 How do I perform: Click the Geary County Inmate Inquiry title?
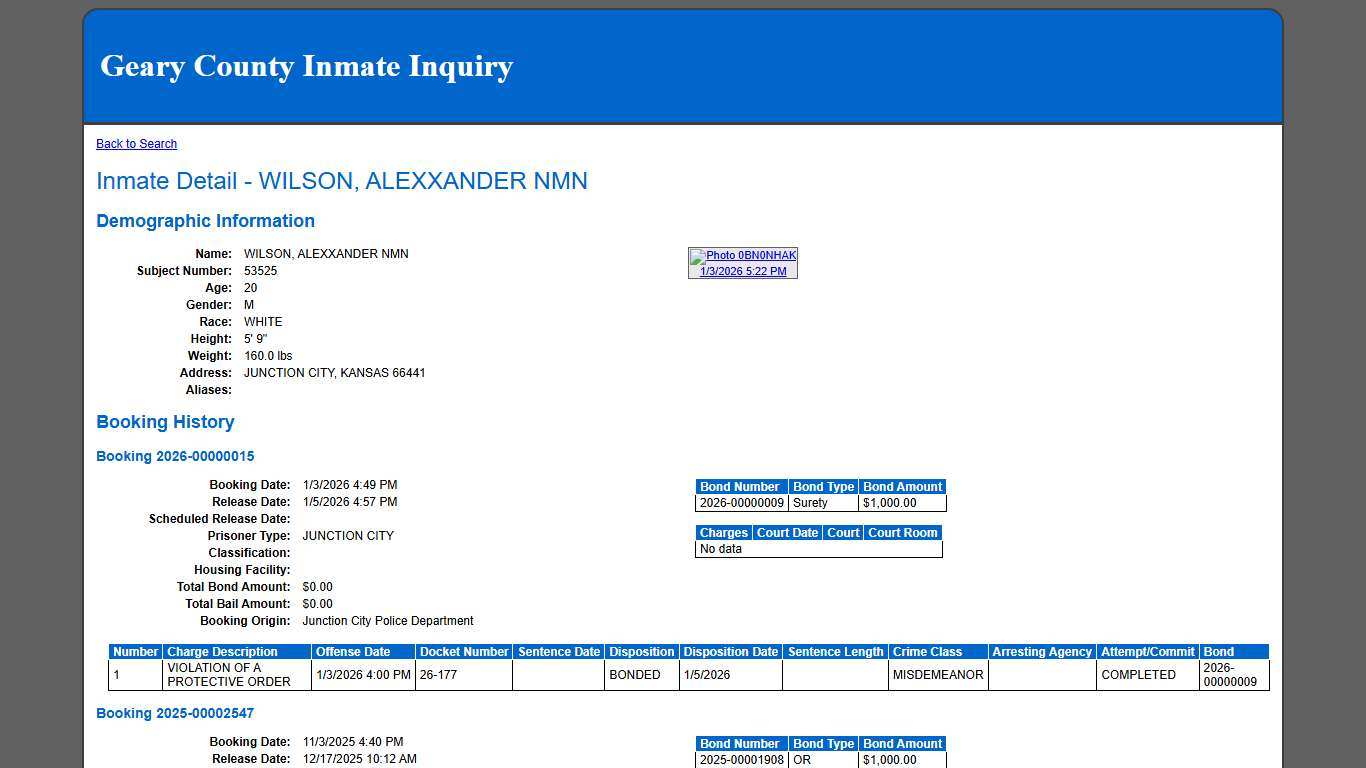pos(306,66)
